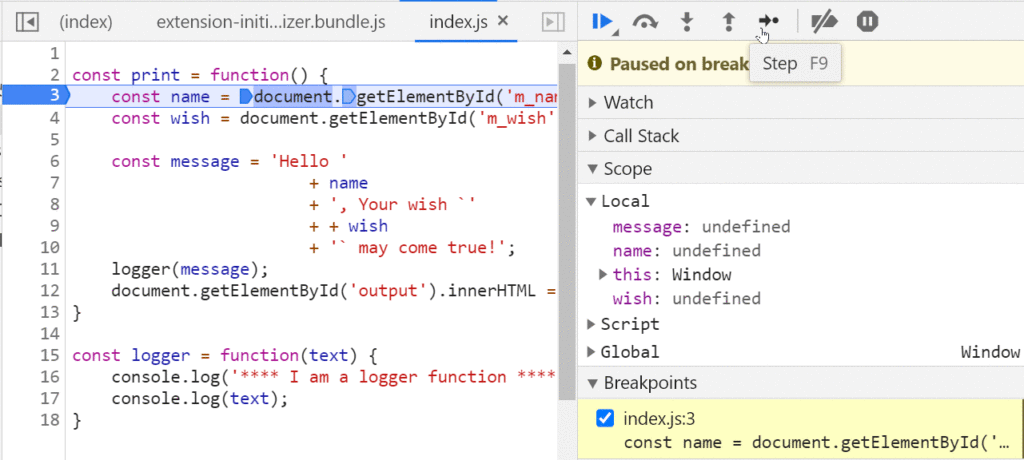Click inline breakpoint marker before document
Screen dimensions: 1024x460
click(246, 97)
